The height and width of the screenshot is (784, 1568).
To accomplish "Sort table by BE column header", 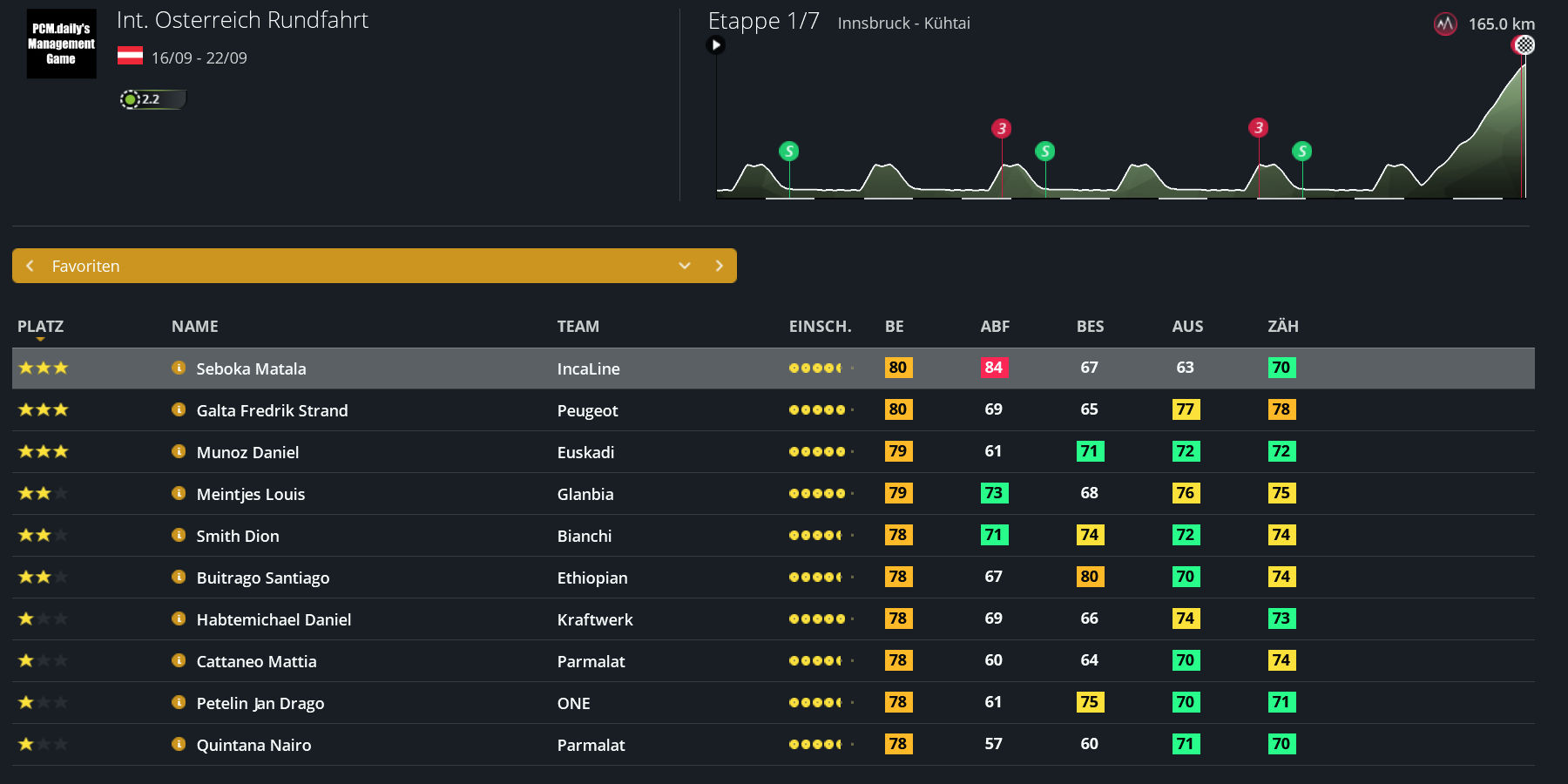I will click(x=894, y=327).
